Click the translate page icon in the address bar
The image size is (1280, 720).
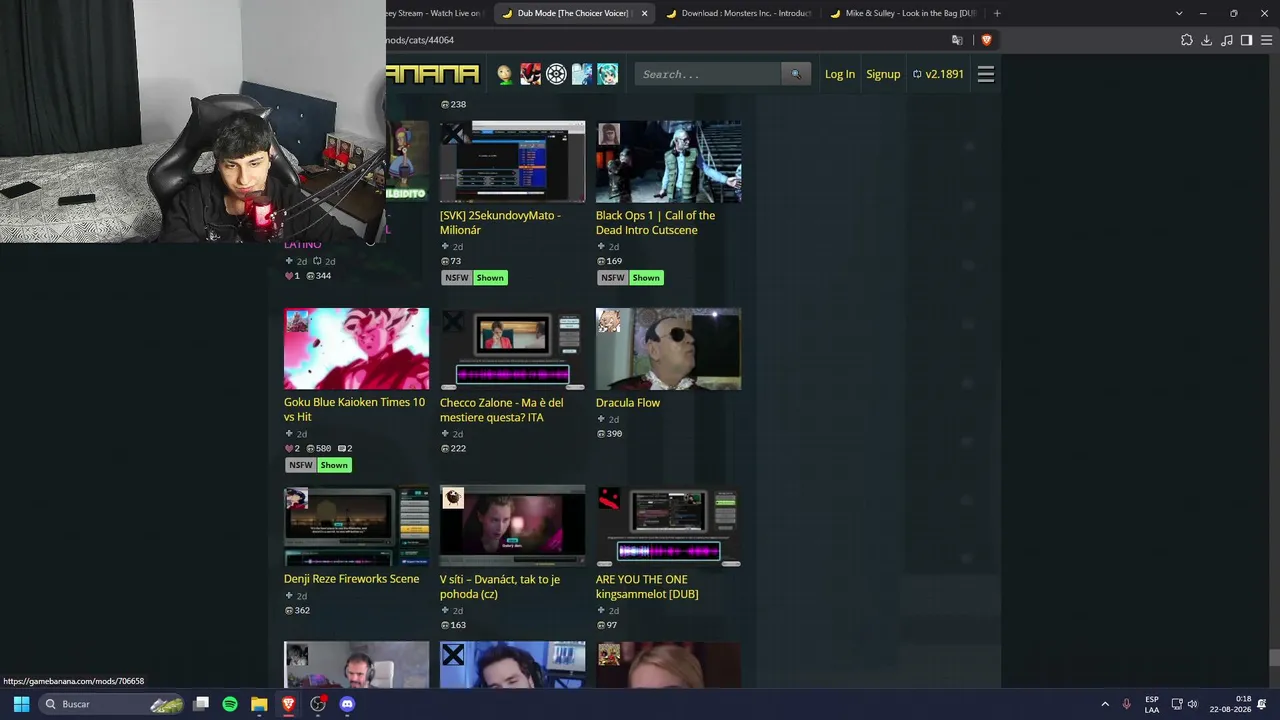(x=957, y=40)
